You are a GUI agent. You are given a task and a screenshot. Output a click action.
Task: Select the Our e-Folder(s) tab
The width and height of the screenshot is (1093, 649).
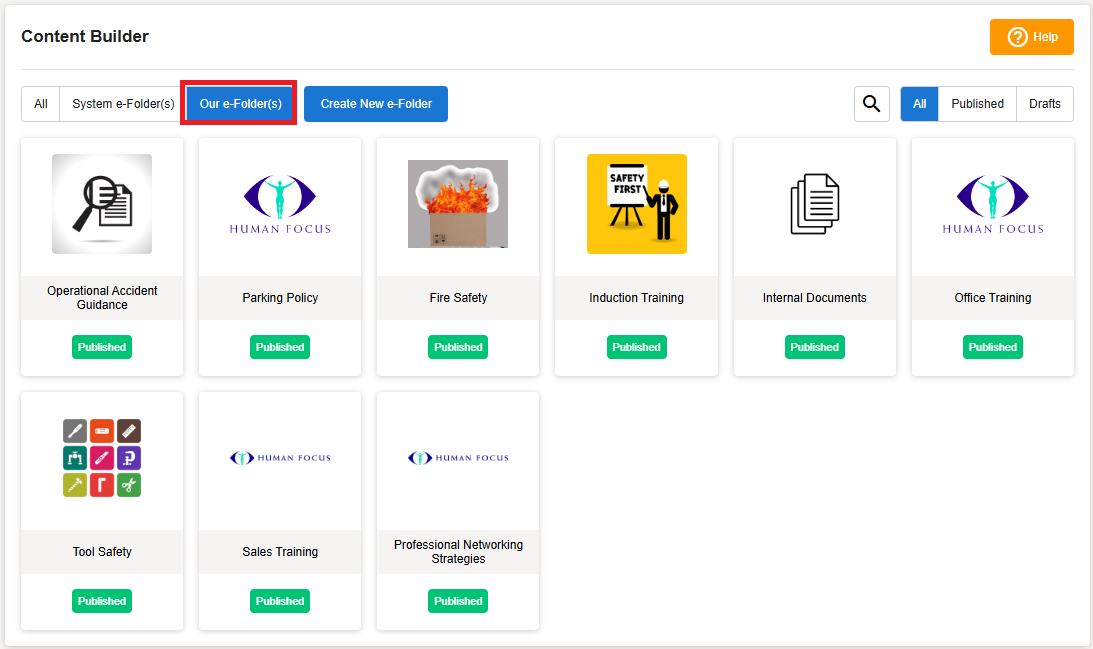[240, 104]
